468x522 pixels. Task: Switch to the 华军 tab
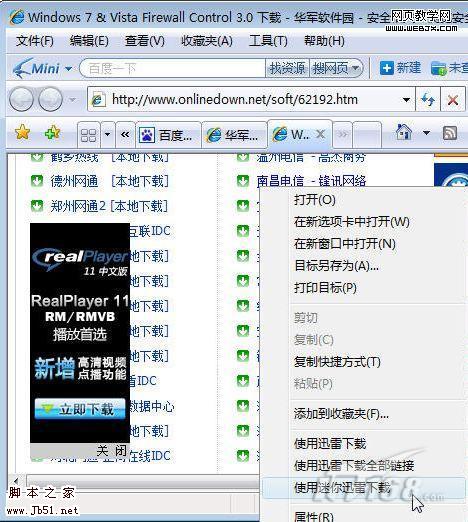point(234,135)
